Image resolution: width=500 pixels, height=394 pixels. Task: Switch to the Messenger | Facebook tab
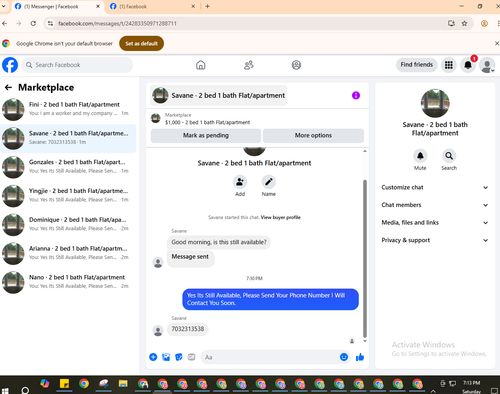(x=57, y=6)
